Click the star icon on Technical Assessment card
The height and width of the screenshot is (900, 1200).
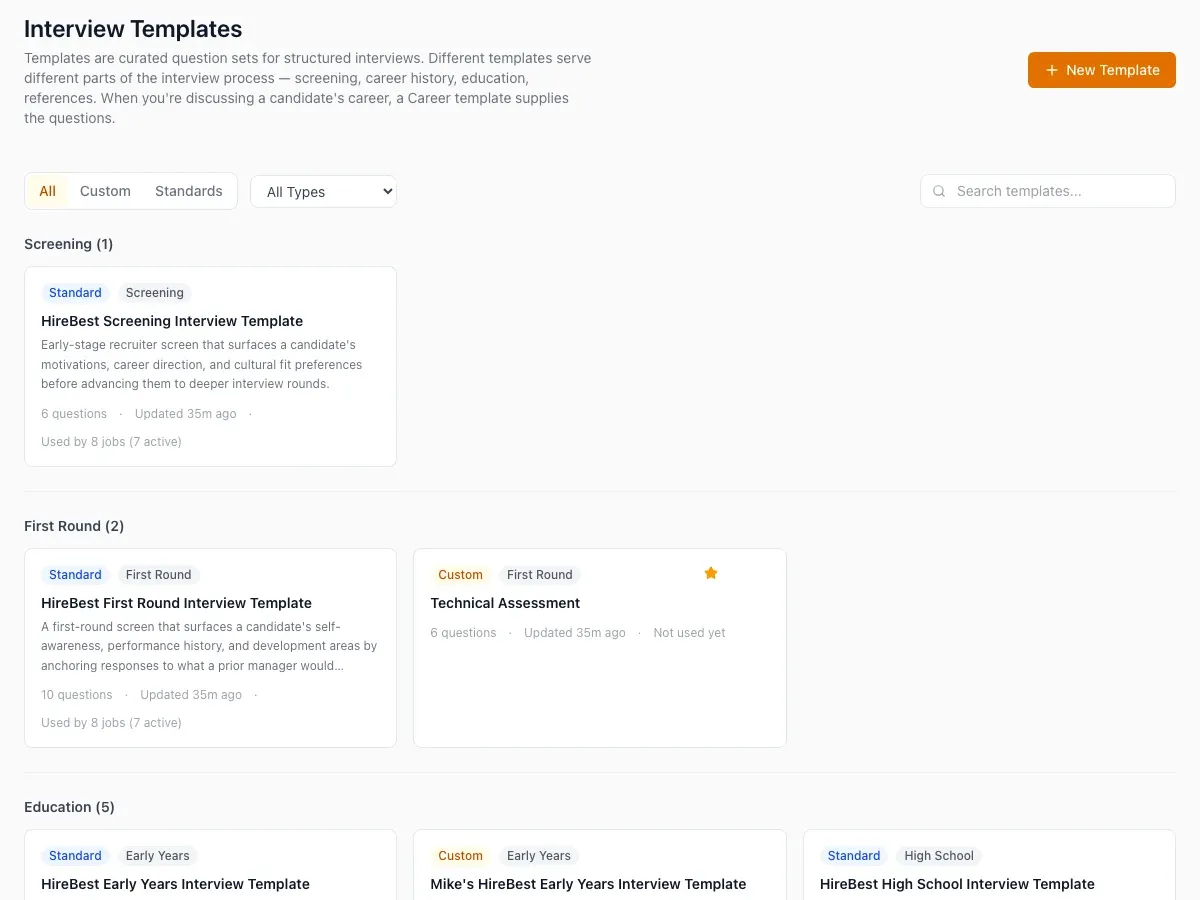[x=711, y=573]
